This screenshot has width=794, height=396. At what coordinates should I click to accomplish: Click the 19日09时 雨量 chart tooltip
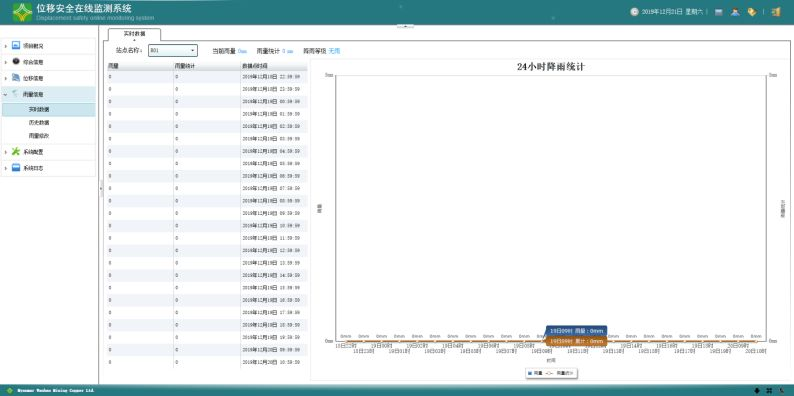(x=577, y=331)
